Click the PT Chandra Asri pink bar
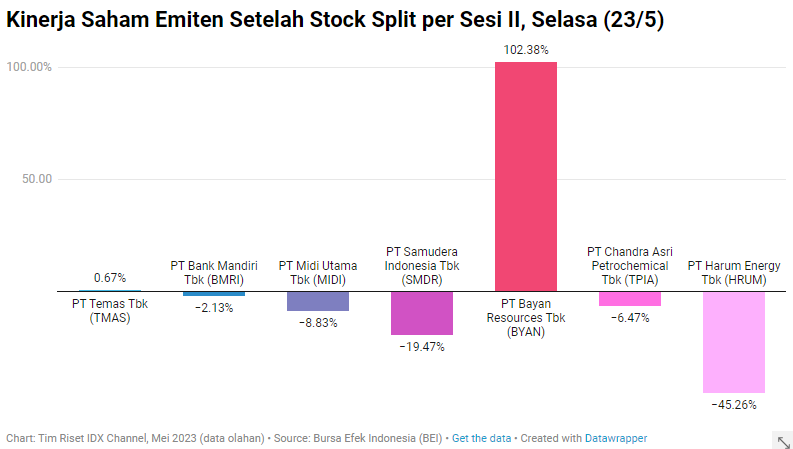 pyautogui.click(x=629, y=298)
